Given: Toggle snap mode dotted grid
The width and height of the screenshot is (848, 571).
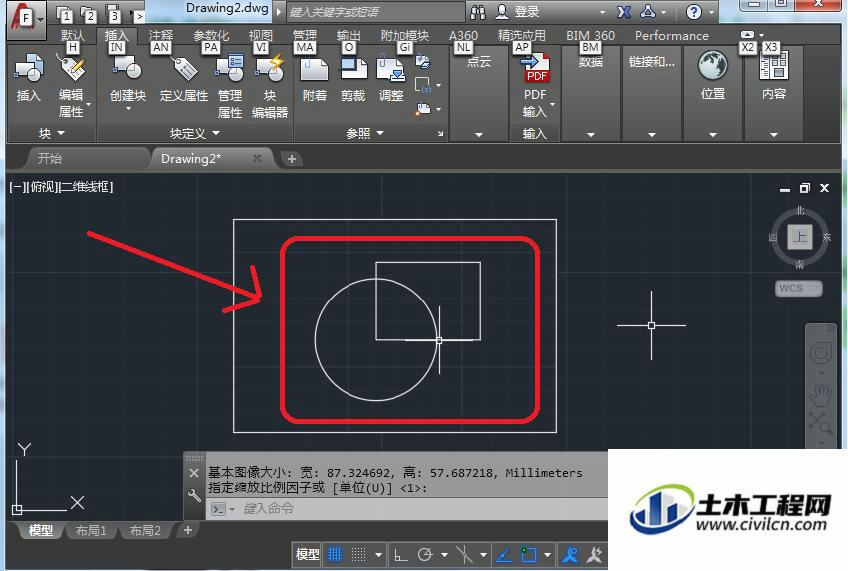Looking at the screenshot, I should point(358,554).
